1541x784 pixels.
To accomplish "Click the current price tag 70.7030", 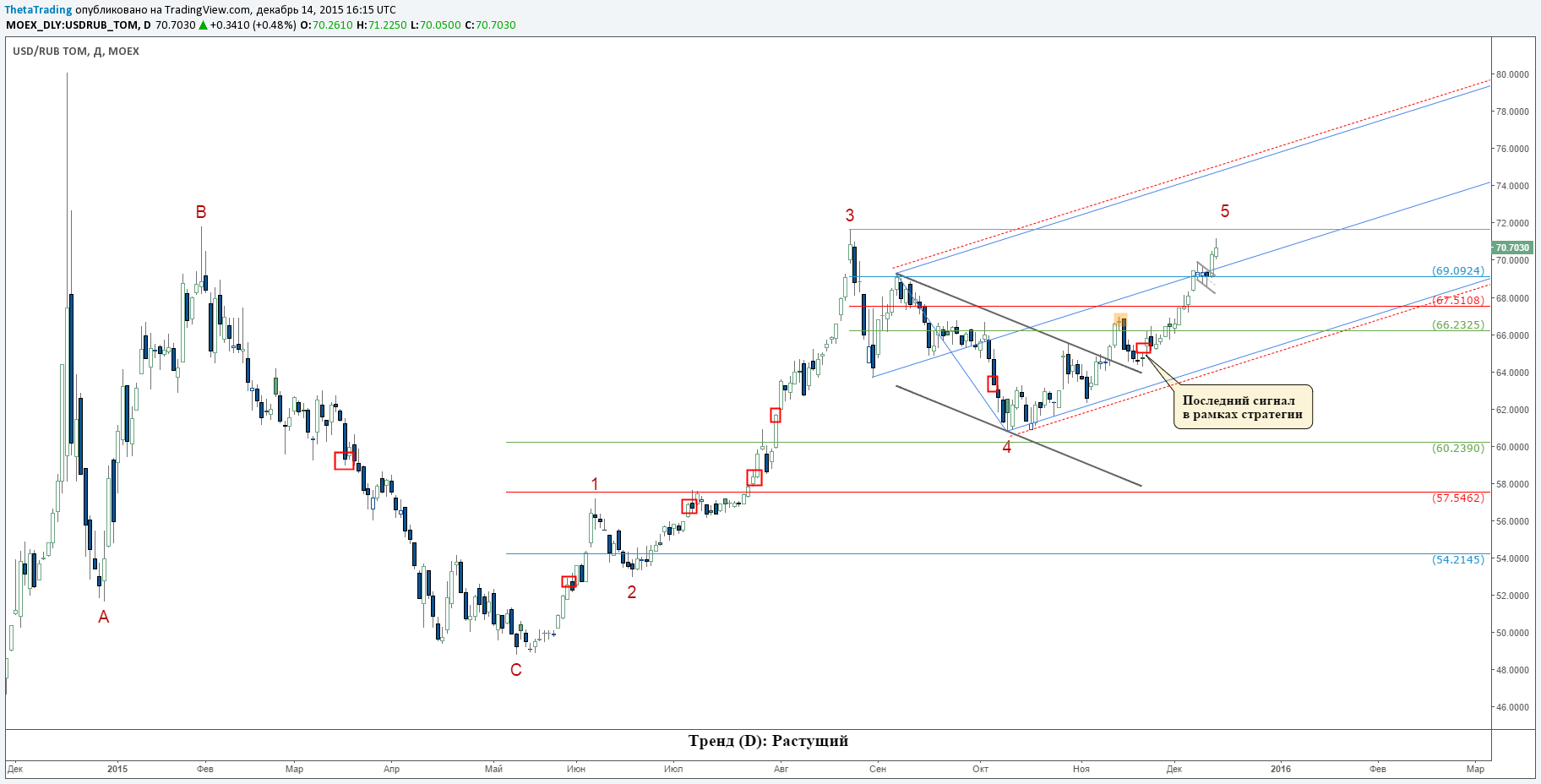I will (1512, 248).
